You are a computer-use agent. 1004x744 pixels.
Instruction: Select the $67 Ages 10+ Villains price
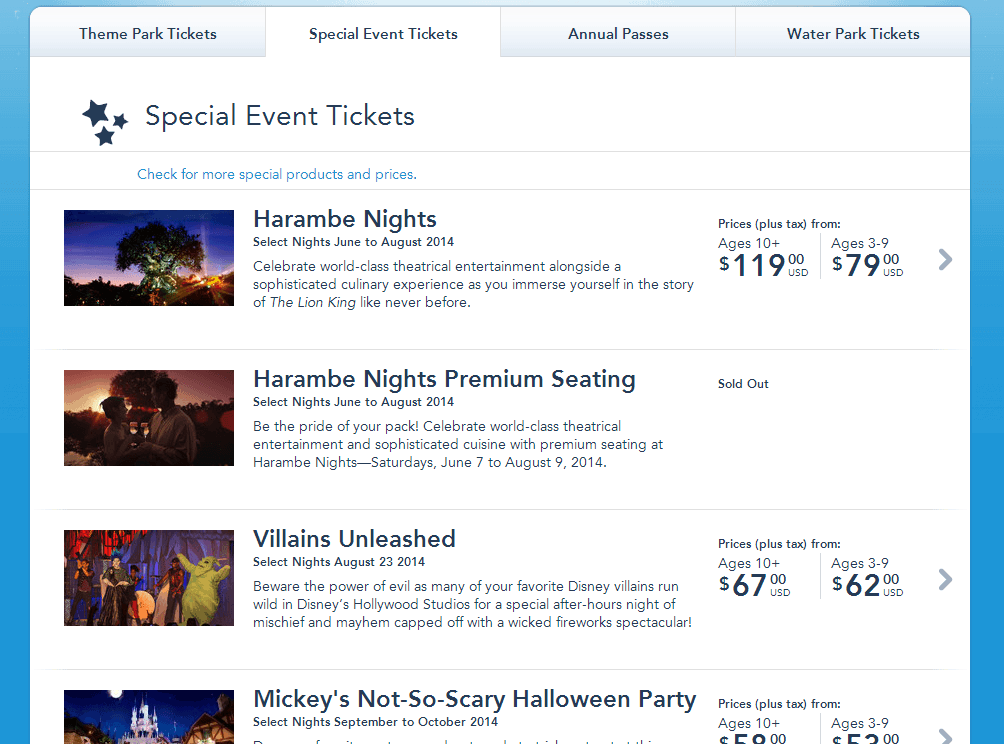(x=754, y=584)
